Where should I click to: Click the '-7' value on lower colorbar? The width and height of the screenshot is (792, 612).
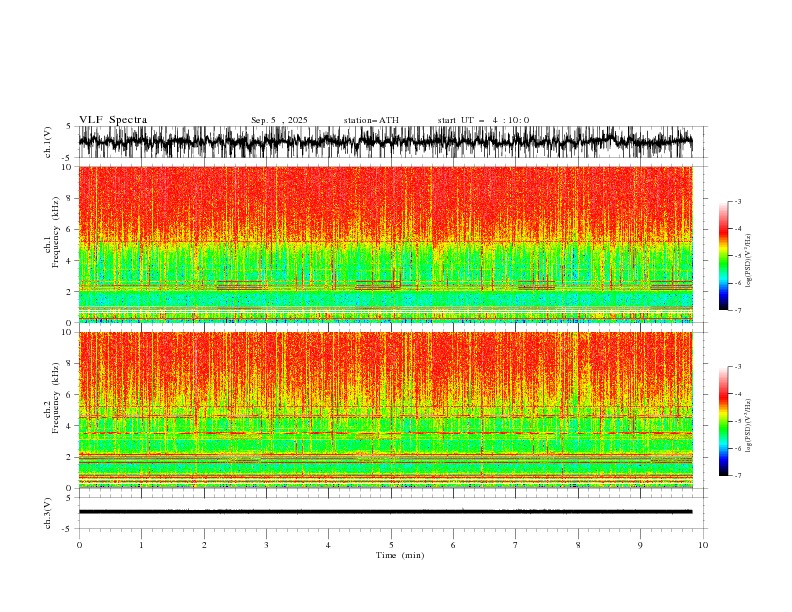(737, 475)
